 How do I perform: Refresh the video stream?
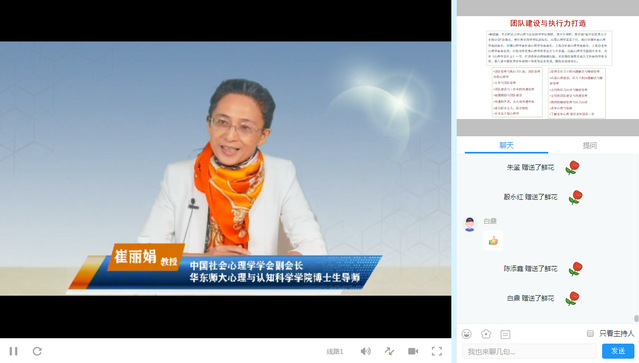pyautogui.click(x=37, y=351)
